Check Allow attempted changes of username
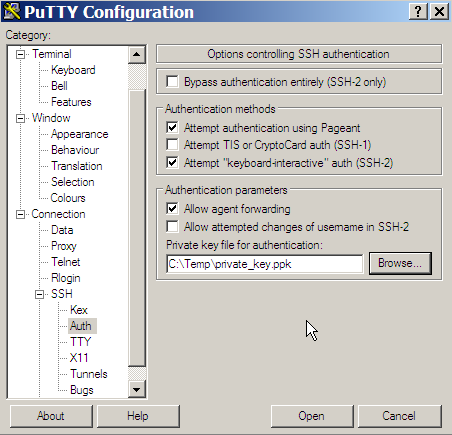 click(x=172, y=227)
